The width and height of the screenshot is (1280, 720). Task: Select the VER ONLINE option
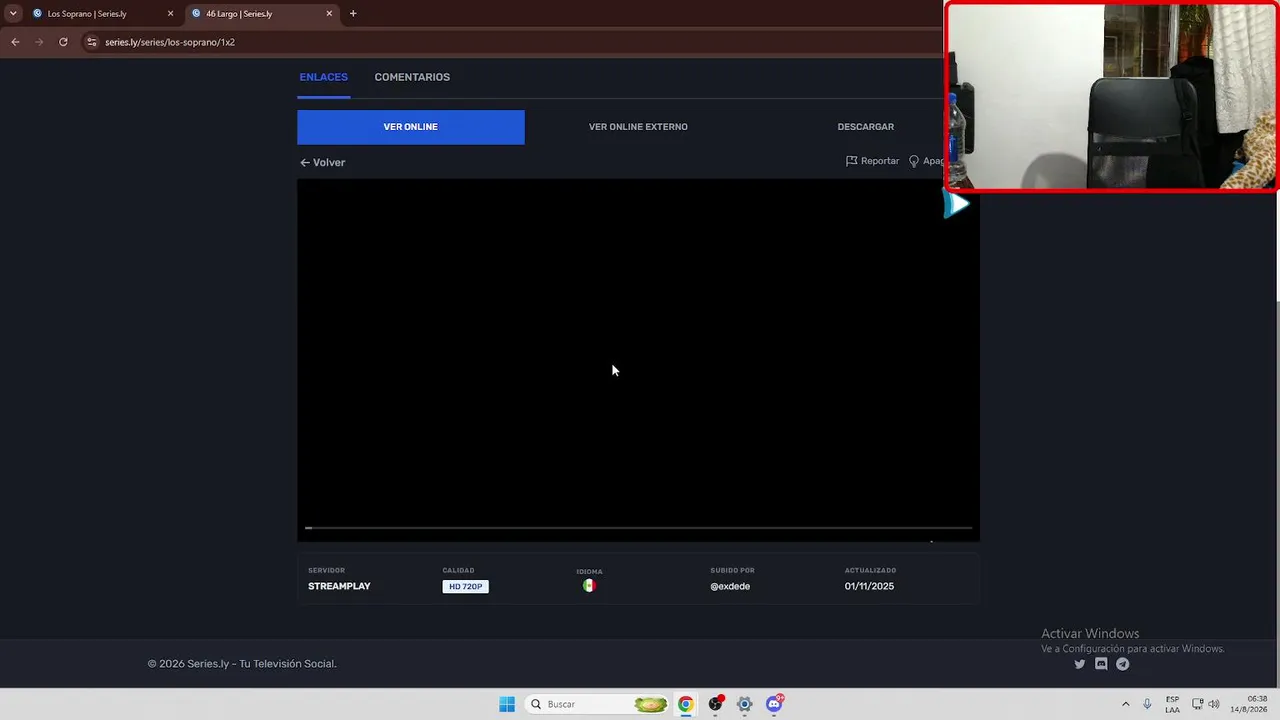coord(411,127)
